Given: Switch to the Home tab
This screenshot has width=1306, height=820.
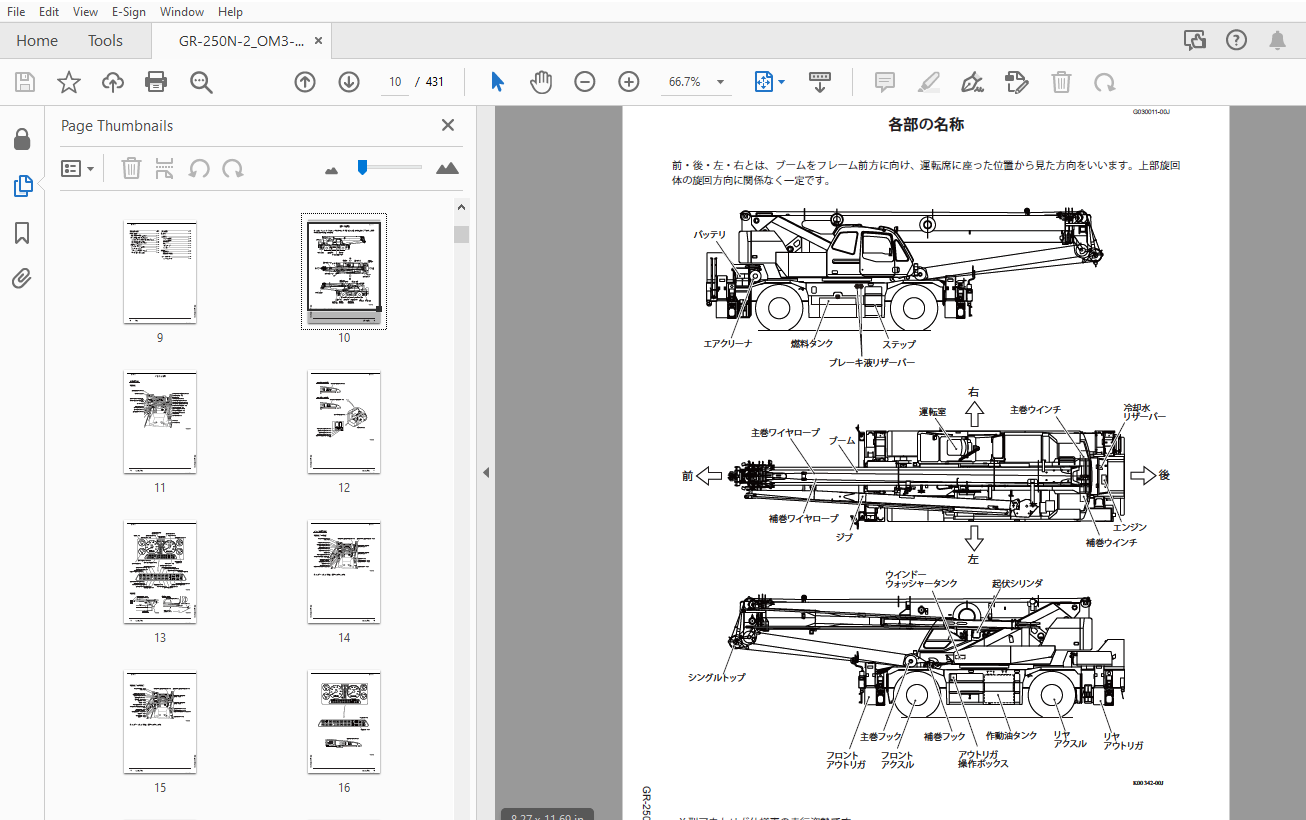Looking at the screenshot, I should click(x=37, y=41).
